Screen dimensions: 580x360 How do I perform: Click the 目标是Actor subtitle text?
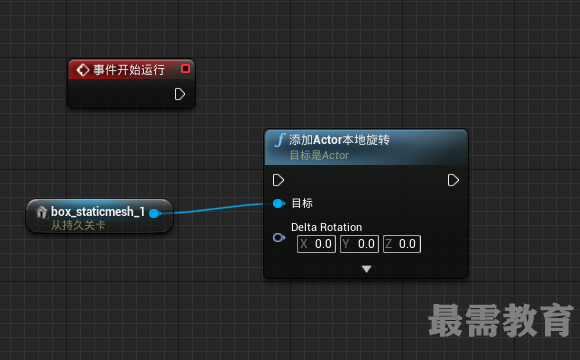[x=319, y=155]
